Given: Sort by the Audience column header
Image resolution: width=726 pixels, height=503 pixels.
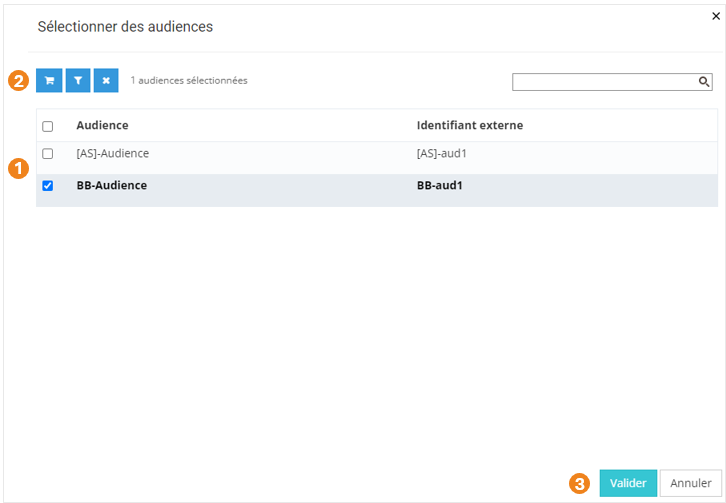Looking at the screenshot, I should tap(102, 125).
